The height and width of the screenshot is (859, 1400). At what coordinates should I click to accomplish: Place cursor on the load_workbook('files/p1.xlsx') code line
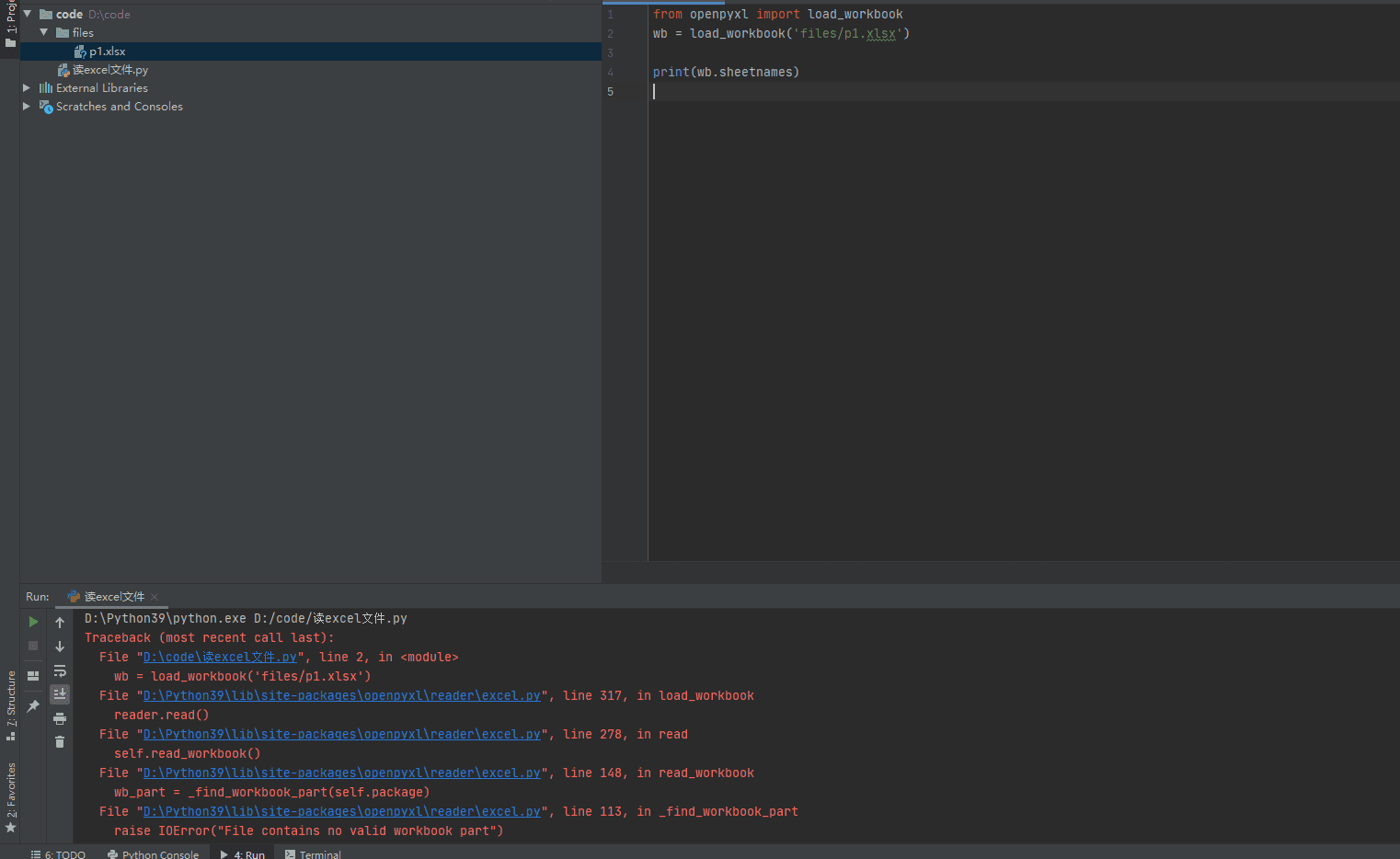point(781,34)
